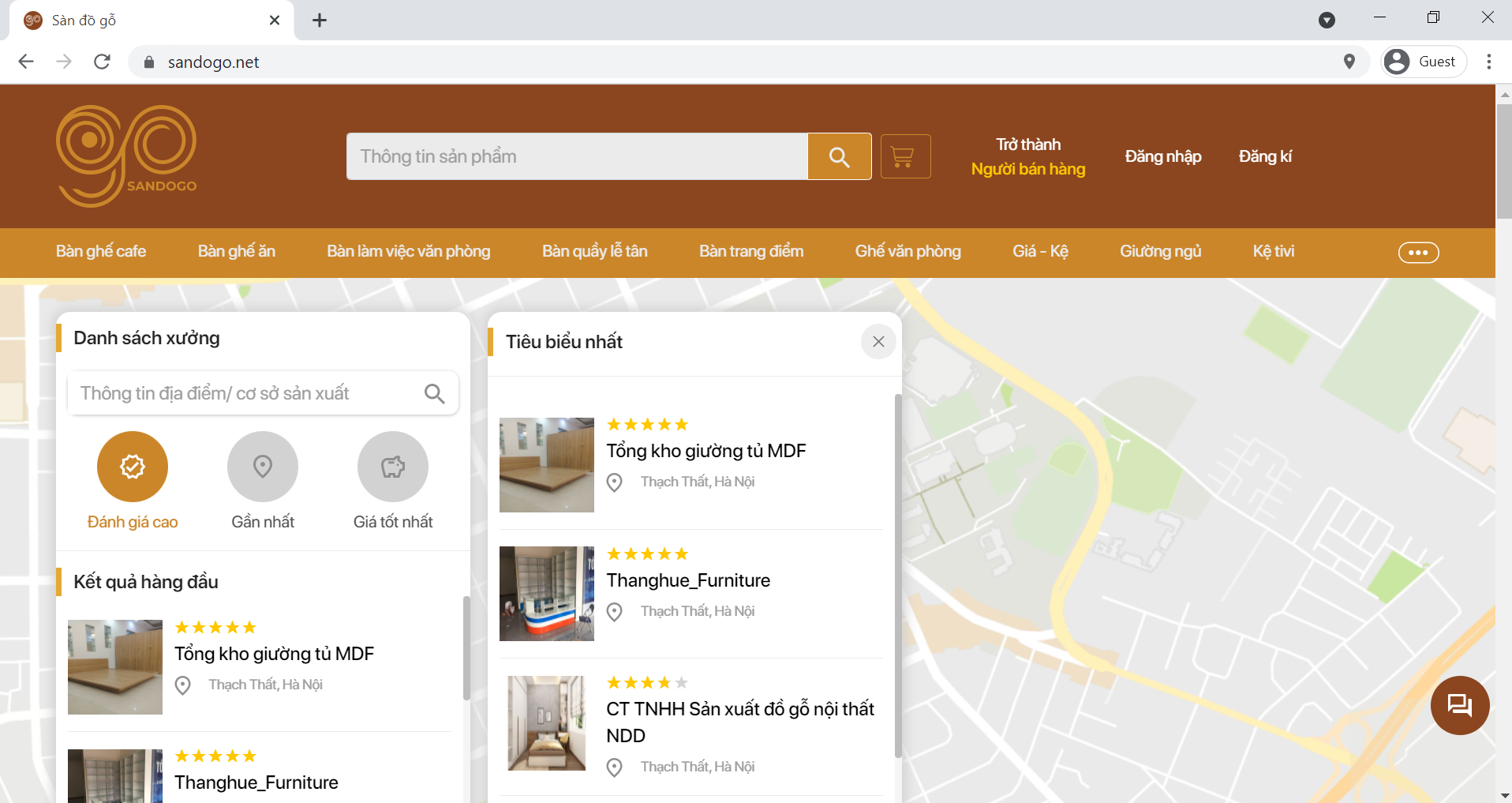Click Trở thành Người bán hàng link
The width and height of the screenshot is (1512, 803).
point(1028,156)
